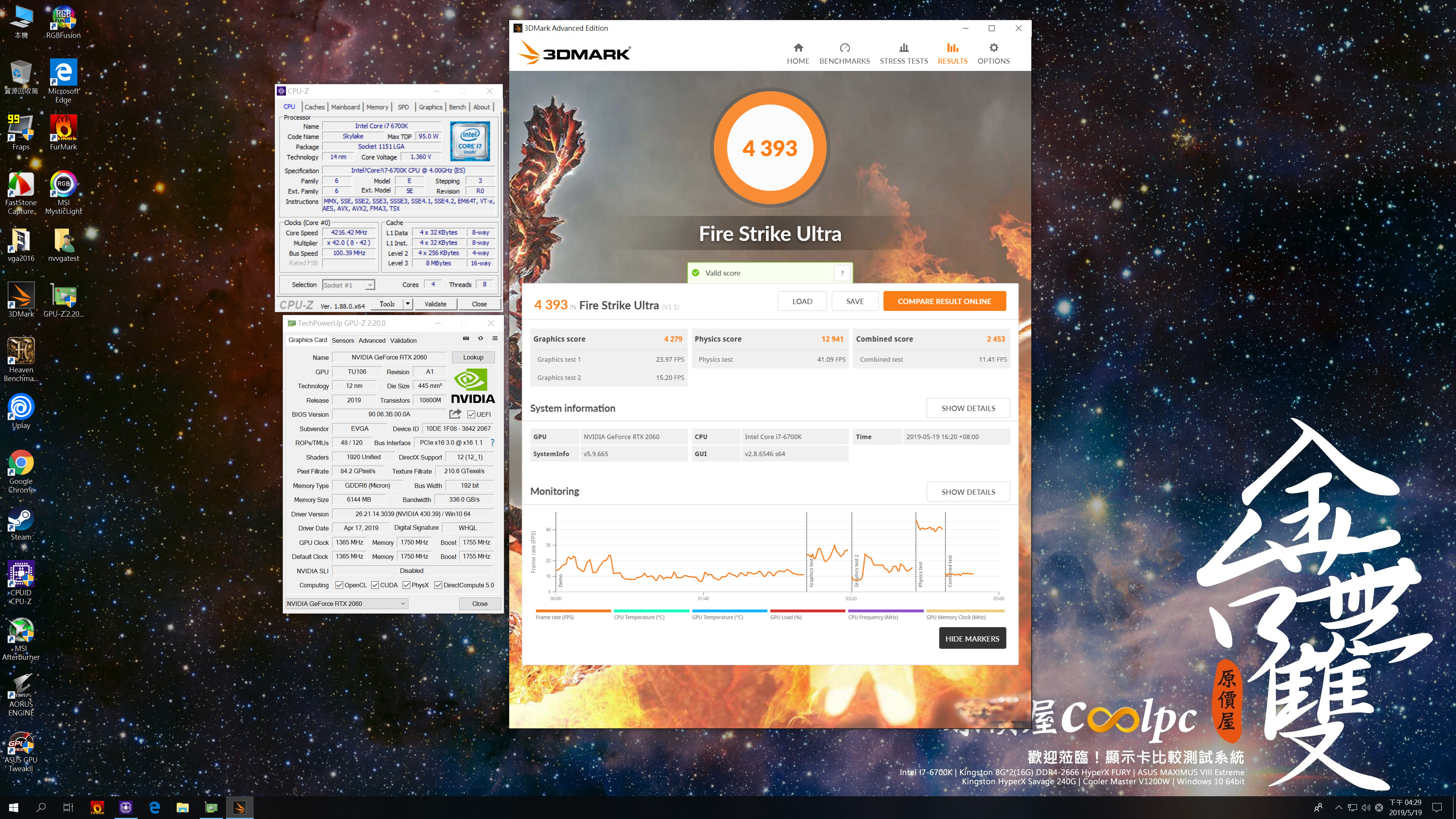
Task: Switch to Advanced tab in GPU-Z
Action: point(372,340)
